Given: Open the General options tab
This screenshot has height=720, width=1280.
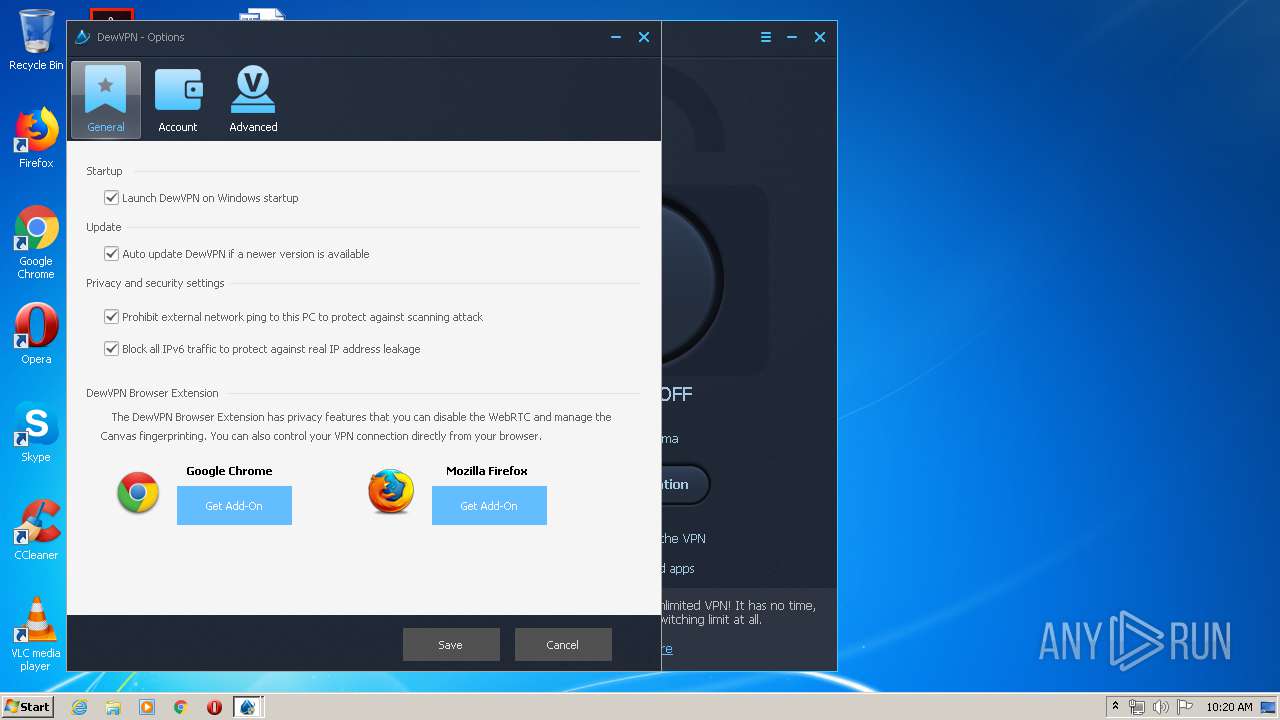Looking at the screenshot, I should (x=106, y=99).
